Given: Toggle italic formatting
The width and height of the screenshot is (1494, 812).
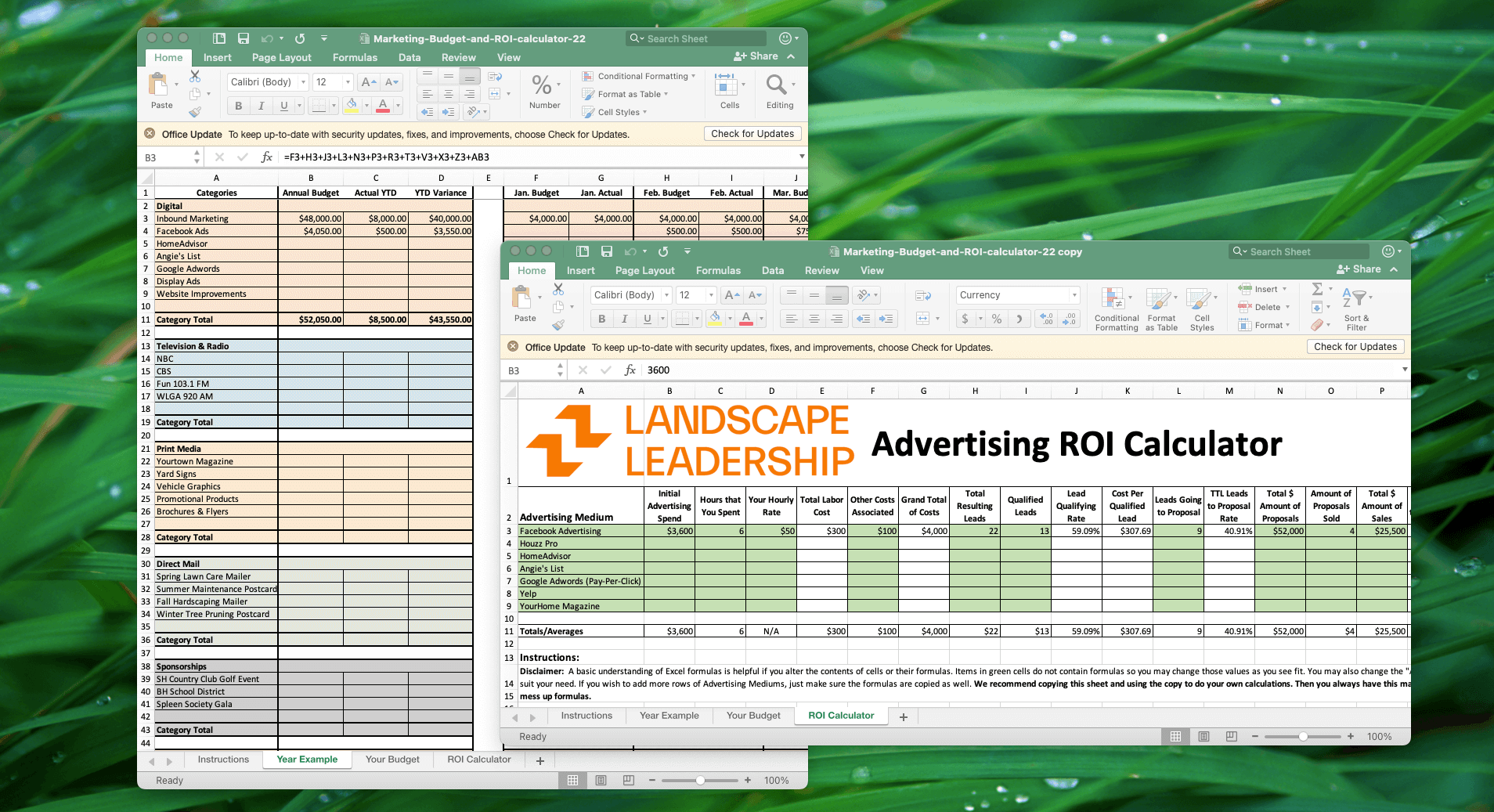Looking at the screenshot, I should click(x=622, y=319).
